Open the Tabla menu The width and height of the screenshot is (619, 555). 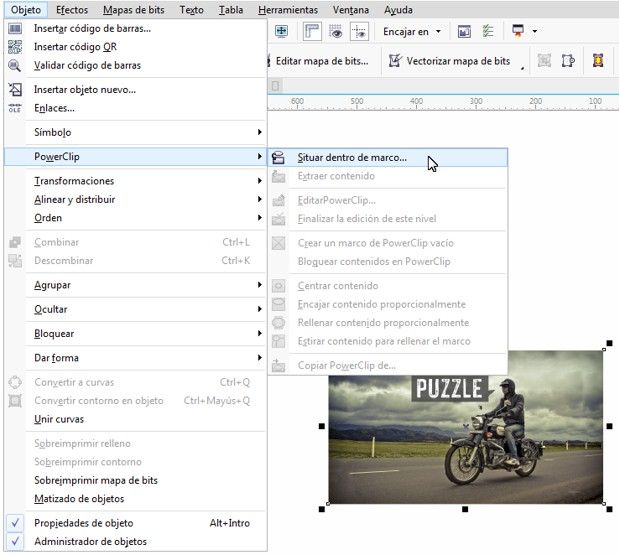pyautogui.click(x=231, y=10)
